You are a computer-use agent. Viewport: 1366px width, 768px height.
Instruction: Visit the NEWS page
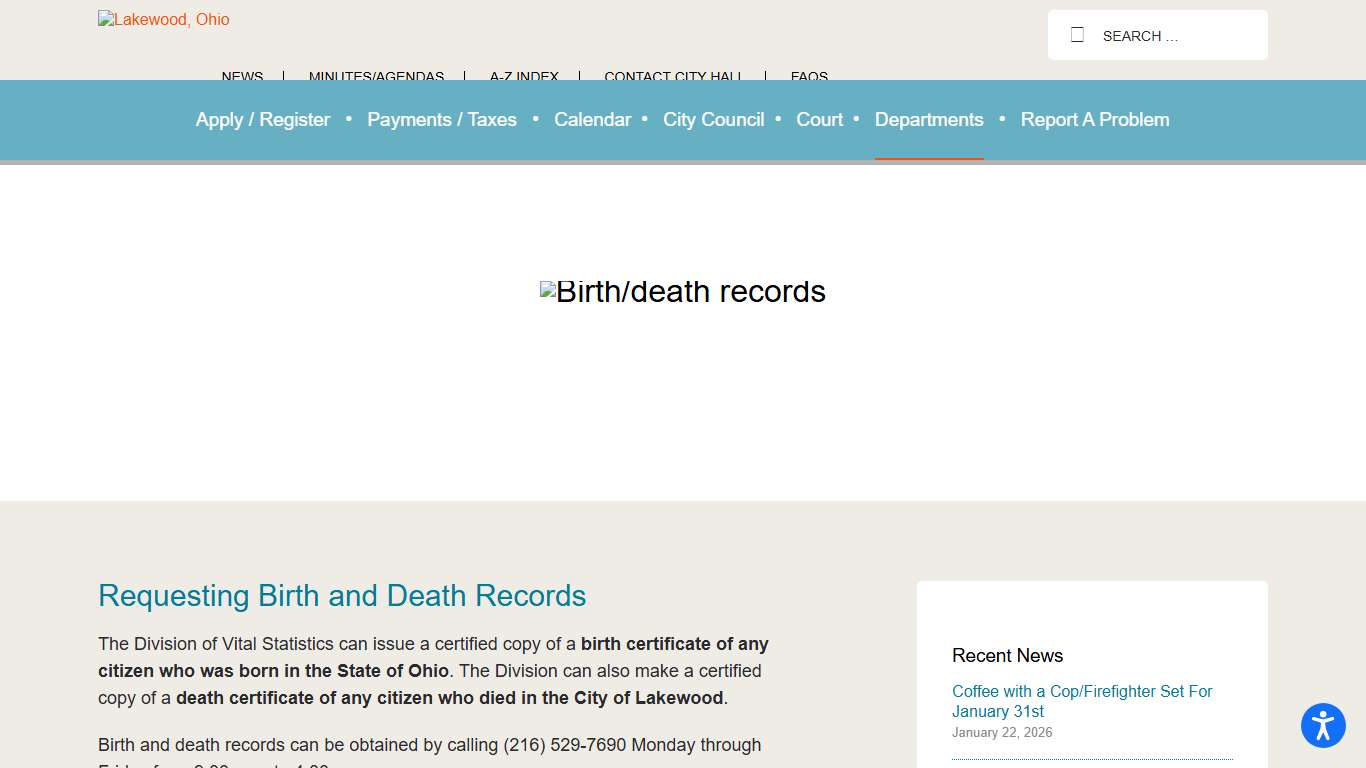241,77
